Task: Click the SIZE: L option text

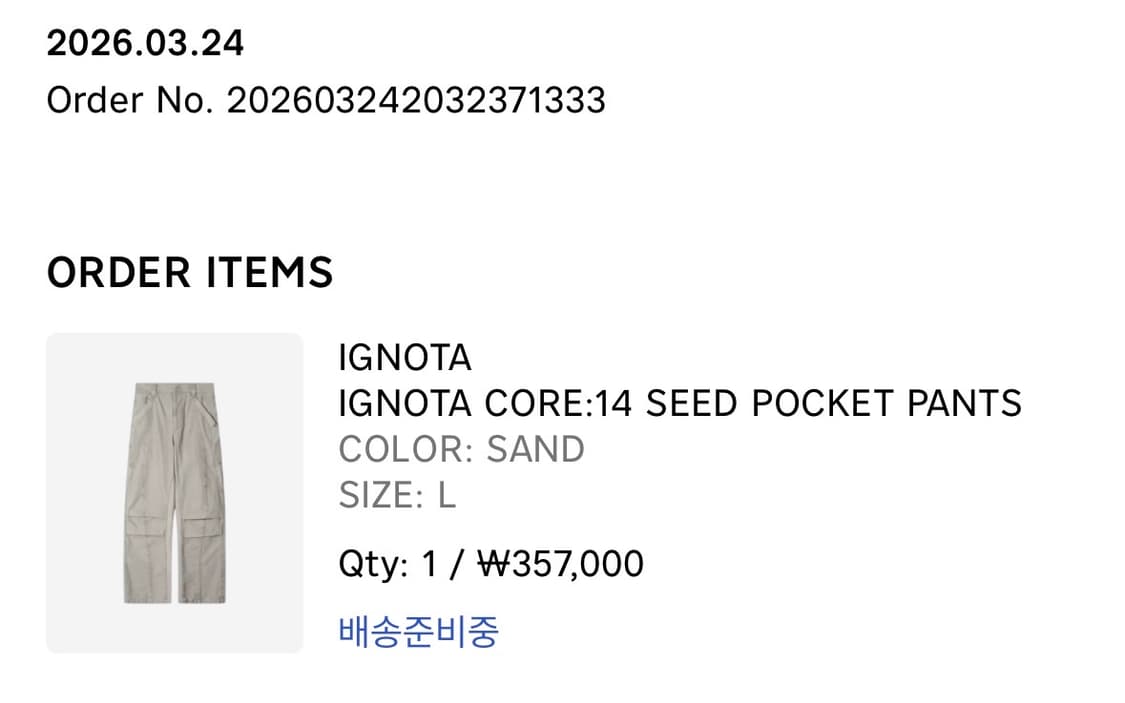Action: [x=397, y=495]
